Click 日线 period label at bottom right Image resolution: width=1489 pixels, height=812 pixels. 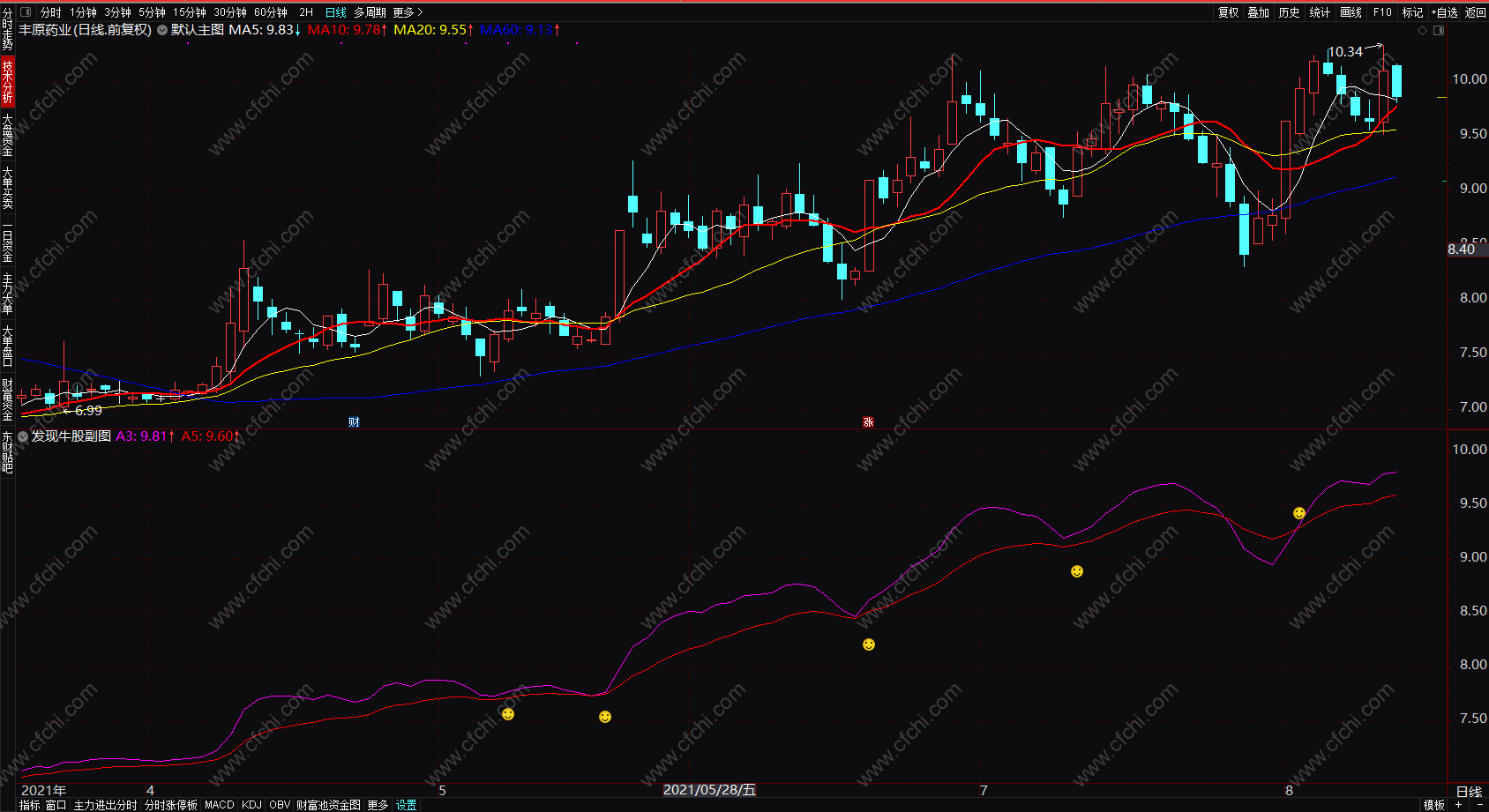coord(1469,791)
